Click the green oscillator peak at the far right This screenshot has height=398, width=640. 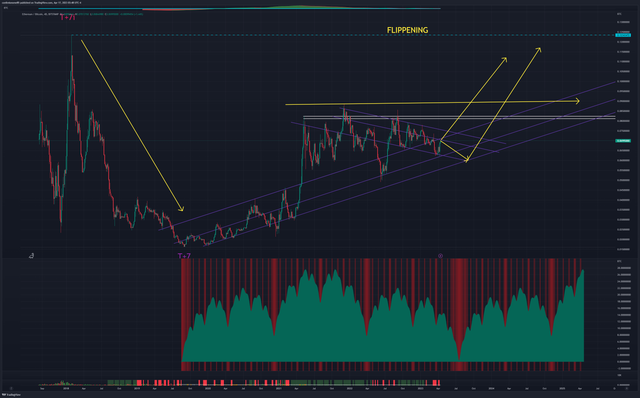click(582, 271)
